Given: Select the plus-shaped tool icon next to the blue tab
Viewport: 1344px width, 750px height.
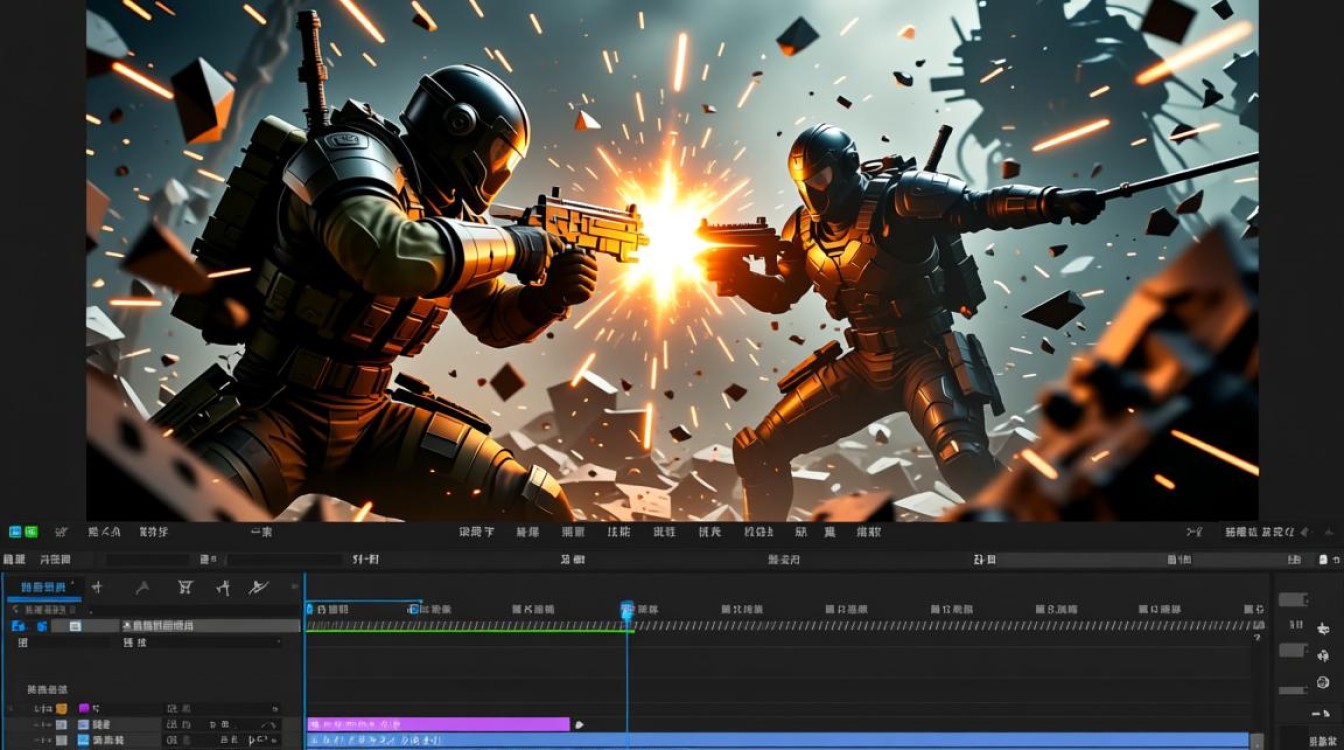Looking at the screenshot, I should [97, 587].
